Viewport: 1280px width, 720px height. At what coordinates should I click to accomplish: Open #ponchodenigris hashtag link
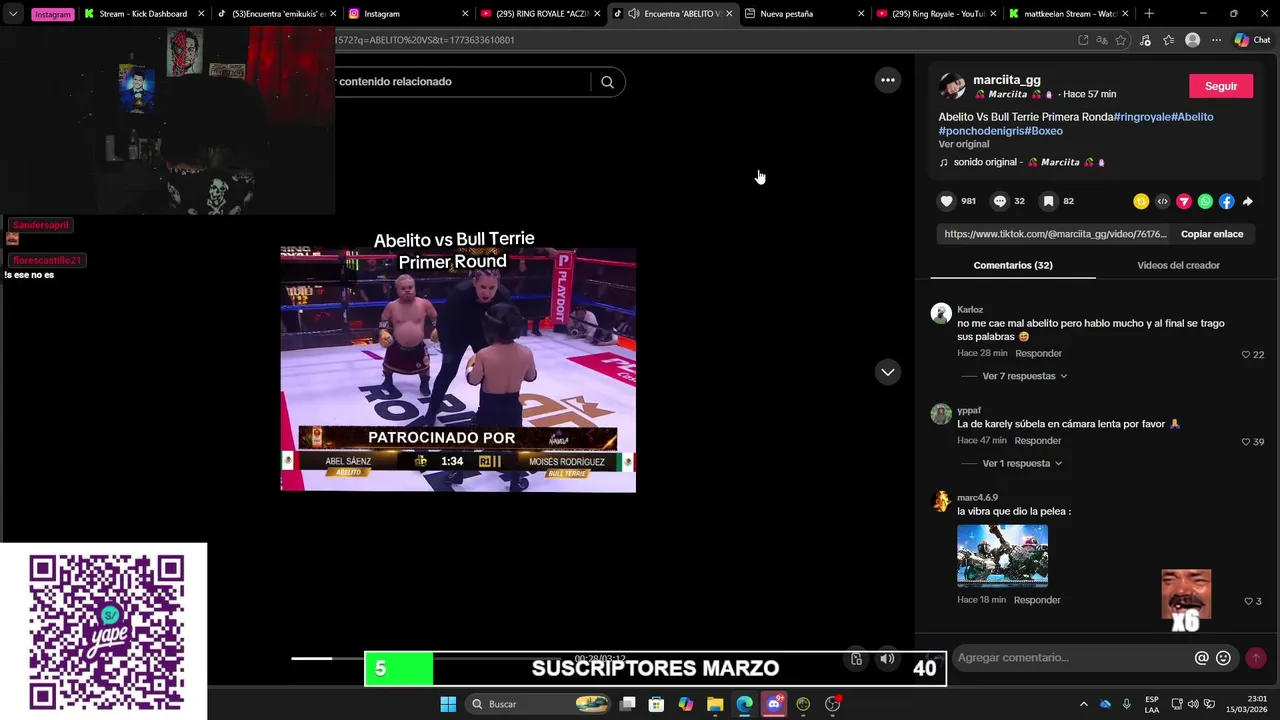pos(981,131)
